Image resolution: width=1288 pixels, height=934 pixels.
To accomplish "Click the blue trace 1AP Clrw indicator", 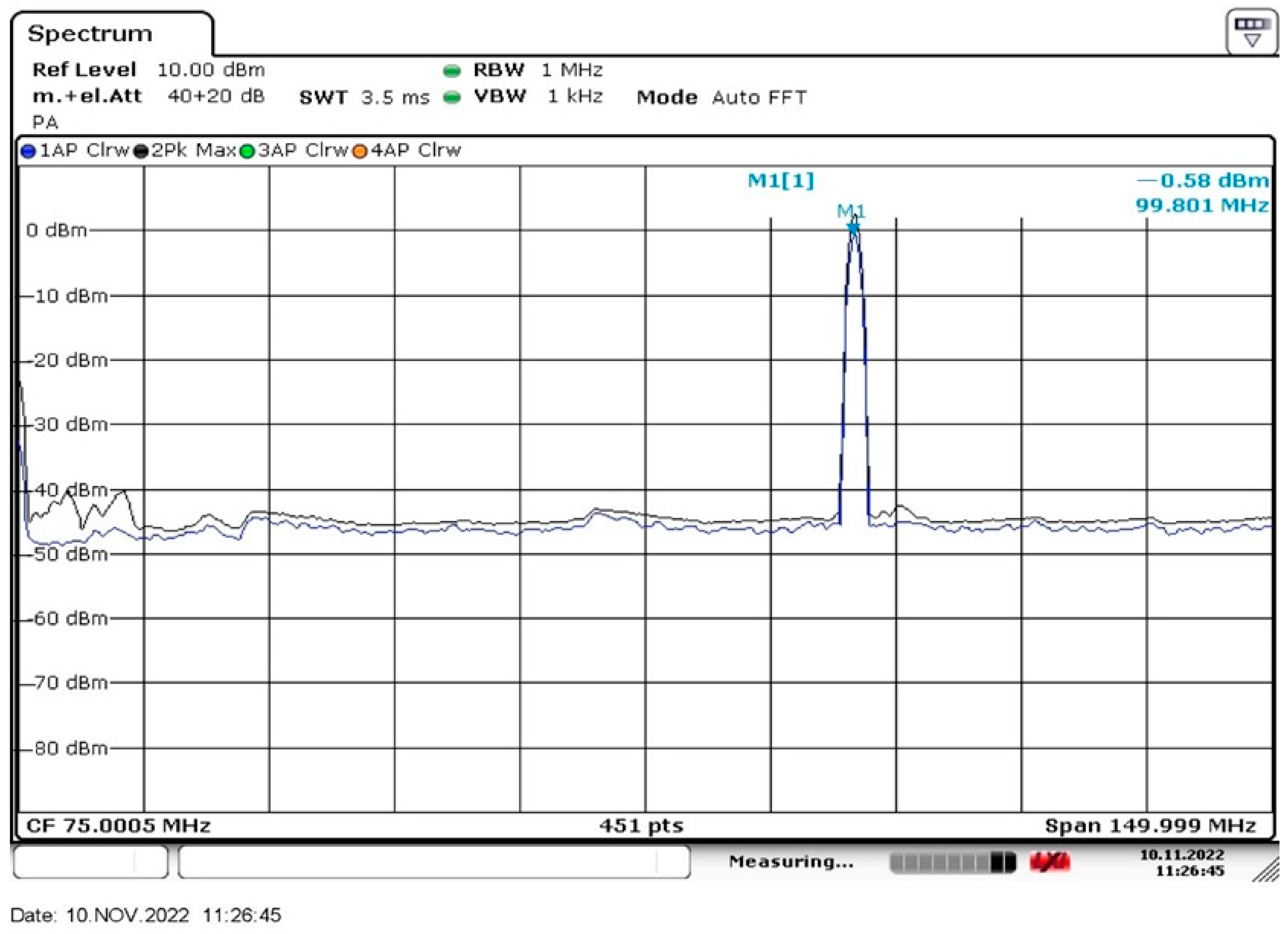I will tap(28, 152).
